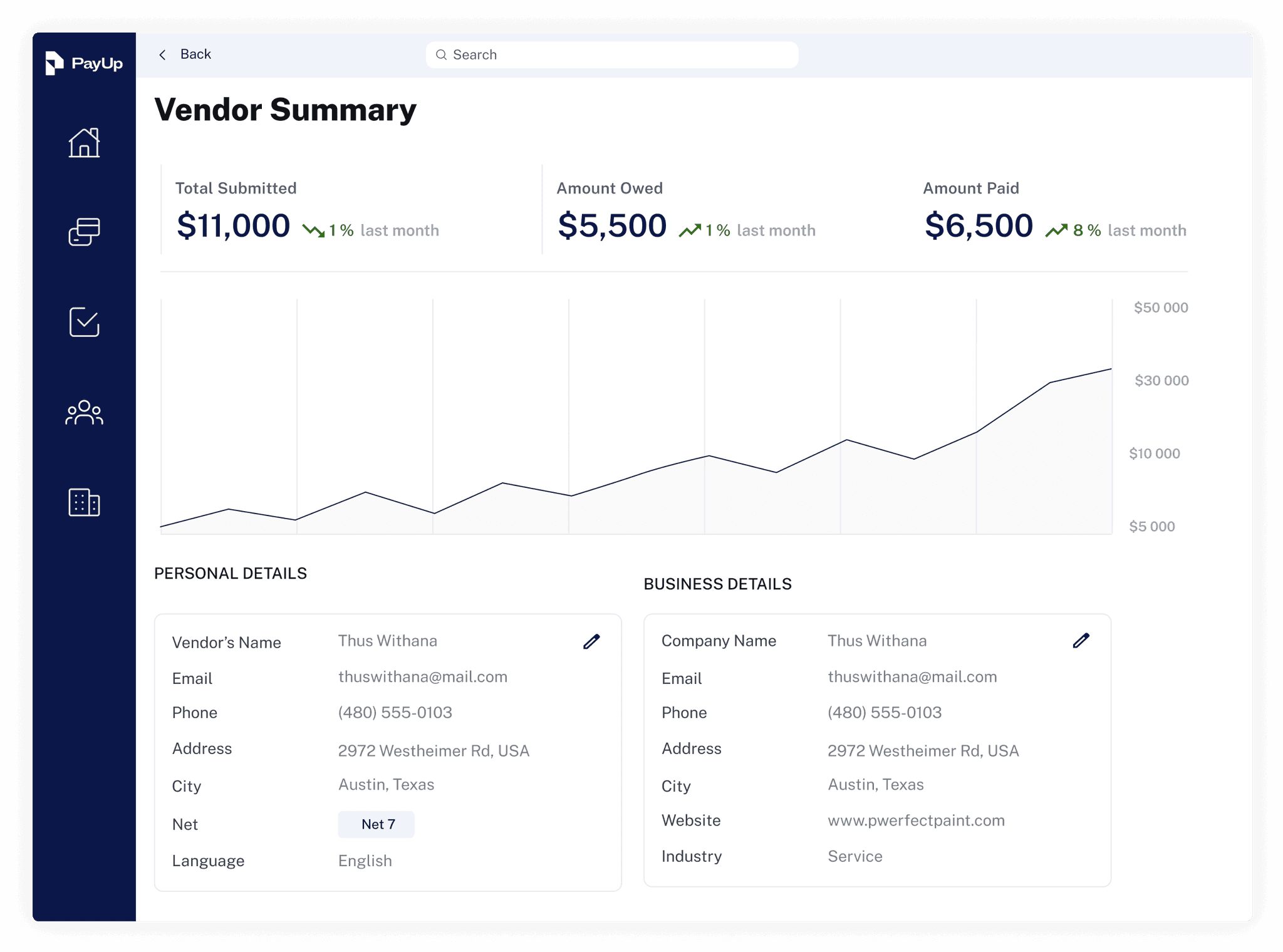Click the peak point of the line chart
Screen dimensions: 1283x952
[x=1111, y=369]
